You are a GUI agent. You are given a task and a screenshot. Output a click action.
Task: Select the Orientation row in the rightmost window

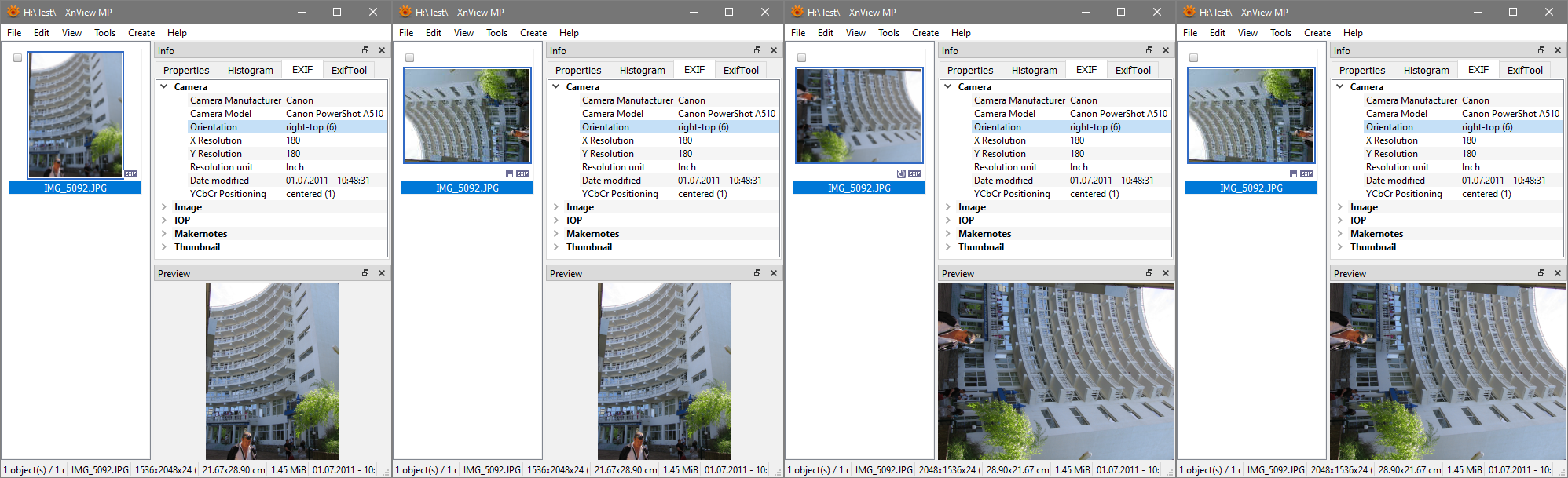(1389, 127)
